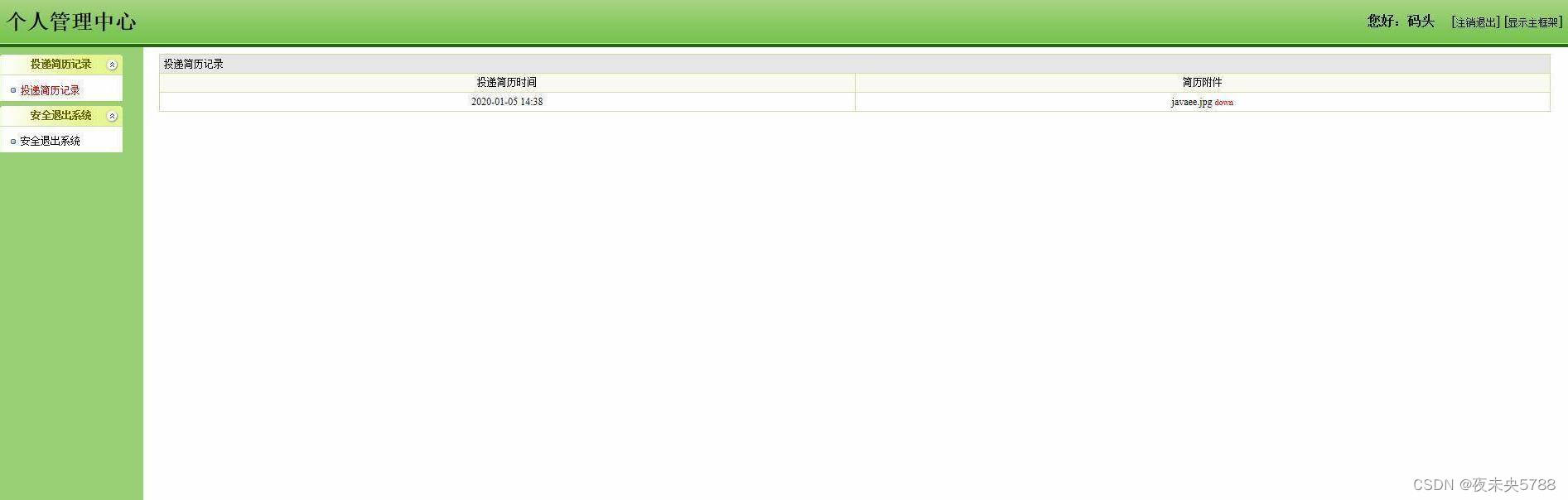
Task: Click the 显示主框架 link in header
Action: [1533, 22]
